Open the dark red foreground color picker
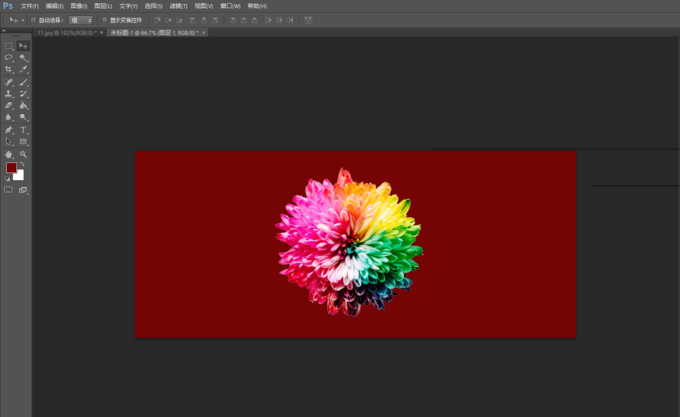The width and height of the screenshot is (680, 417). coord(11,167)
